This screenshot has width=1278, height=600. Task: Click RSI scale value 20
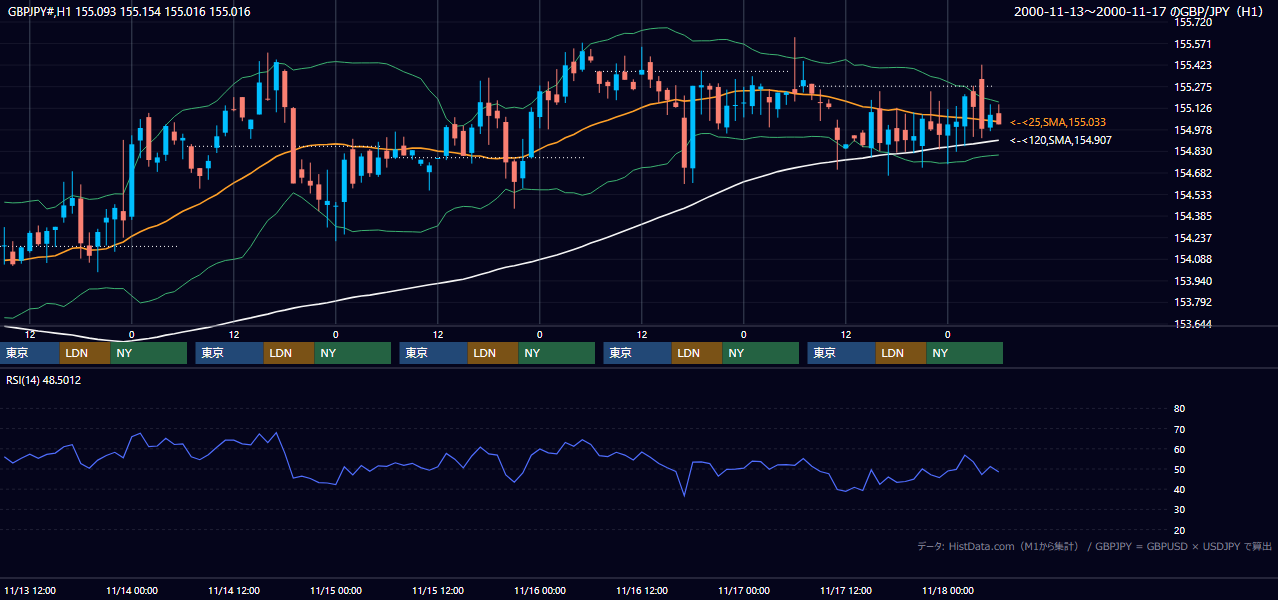1179,530
